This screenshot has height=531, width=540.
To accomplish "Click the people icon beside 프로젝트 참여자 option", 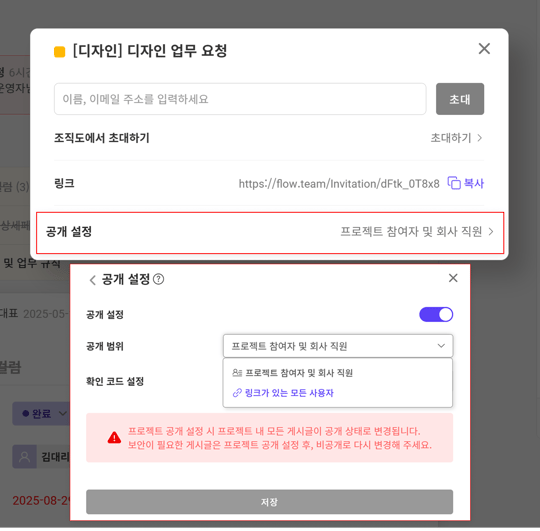I will point(237,373).
